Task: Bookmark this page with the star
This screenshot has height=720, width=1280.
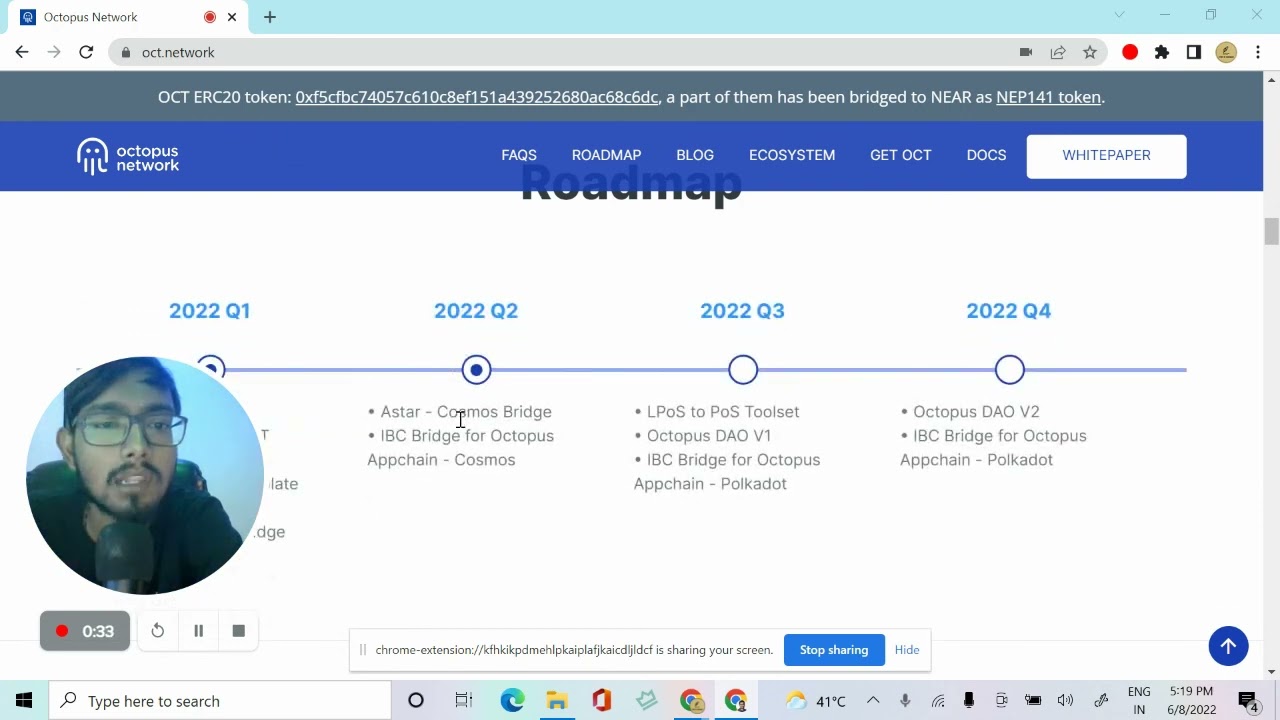Action: (1090, 52)
